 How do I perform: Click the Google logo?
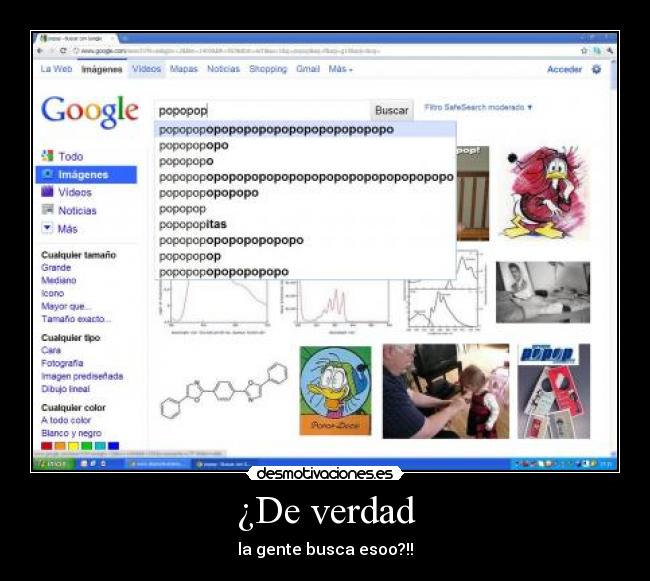click(90, 111)
